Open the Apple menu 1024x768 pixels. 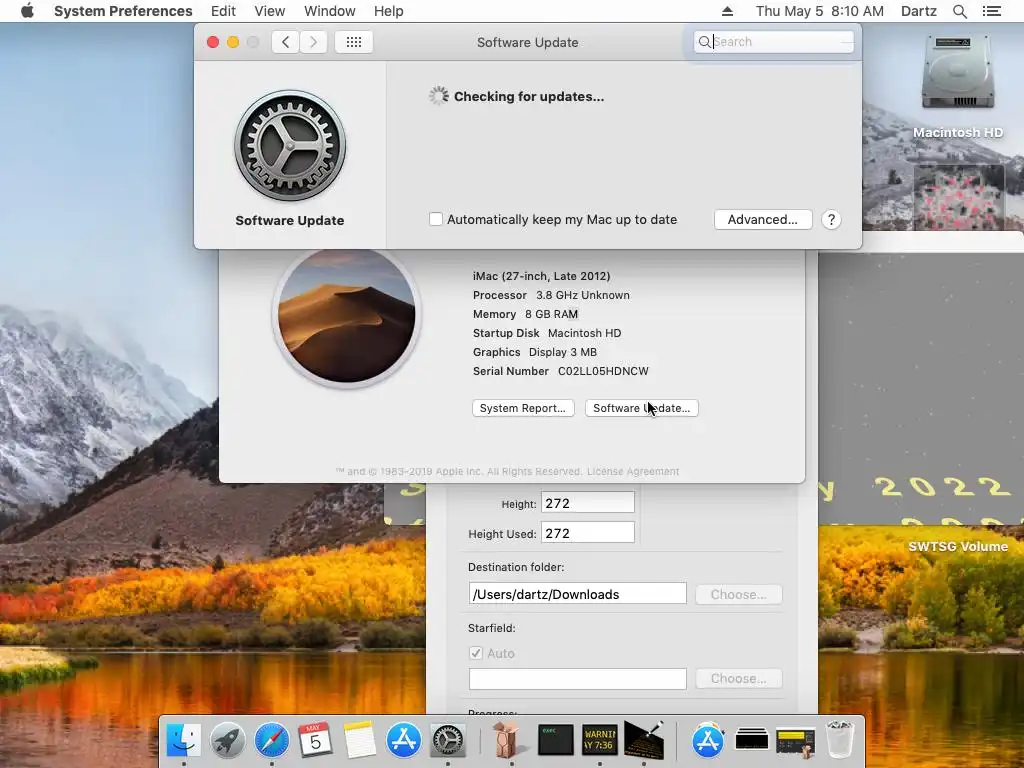coord(27,11)
